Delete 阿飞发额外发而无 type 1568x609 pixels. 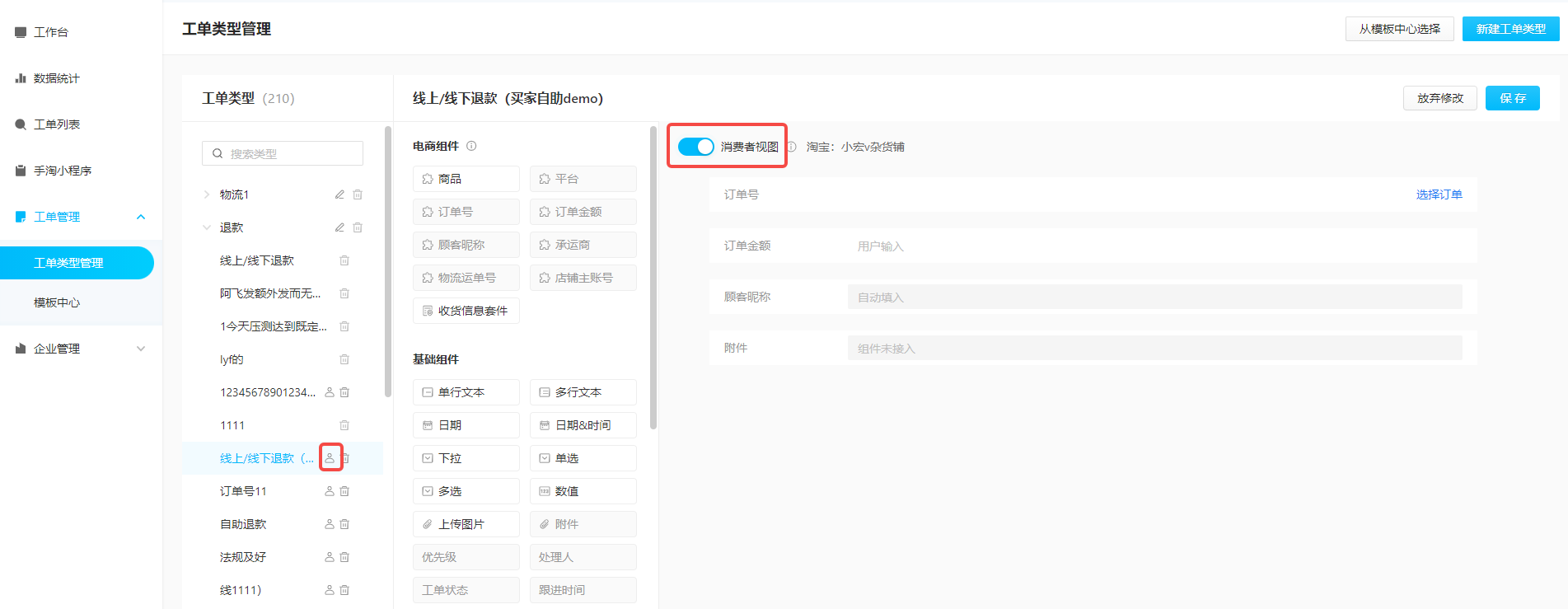(344, 293)
